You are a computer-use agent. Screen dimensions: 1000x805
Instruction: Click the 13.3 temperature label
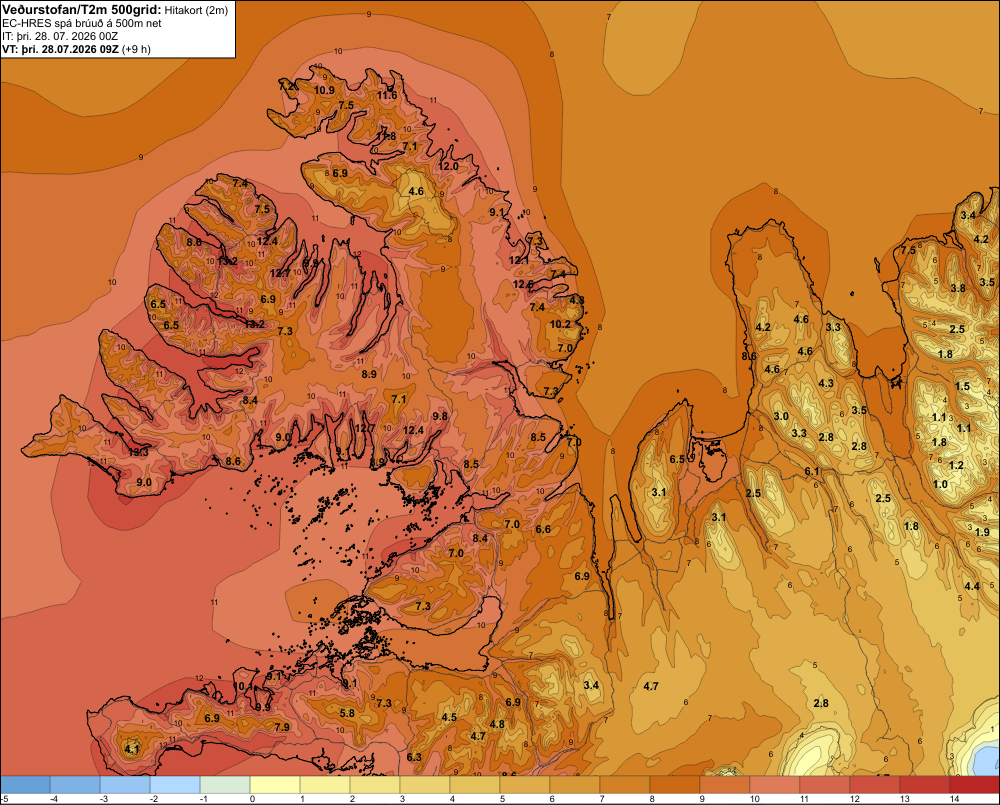[x=138, y=452]
